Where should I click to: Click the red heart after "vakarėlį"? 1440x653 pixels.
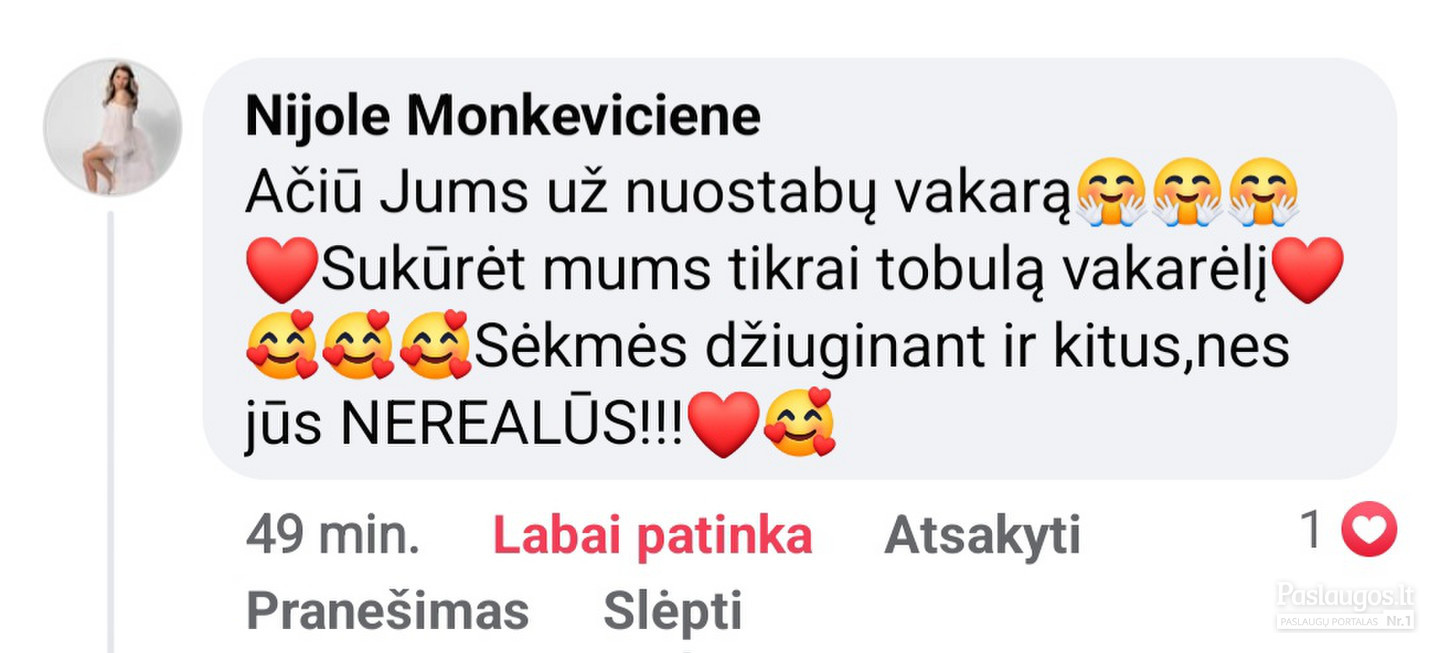pos(1308,271)
